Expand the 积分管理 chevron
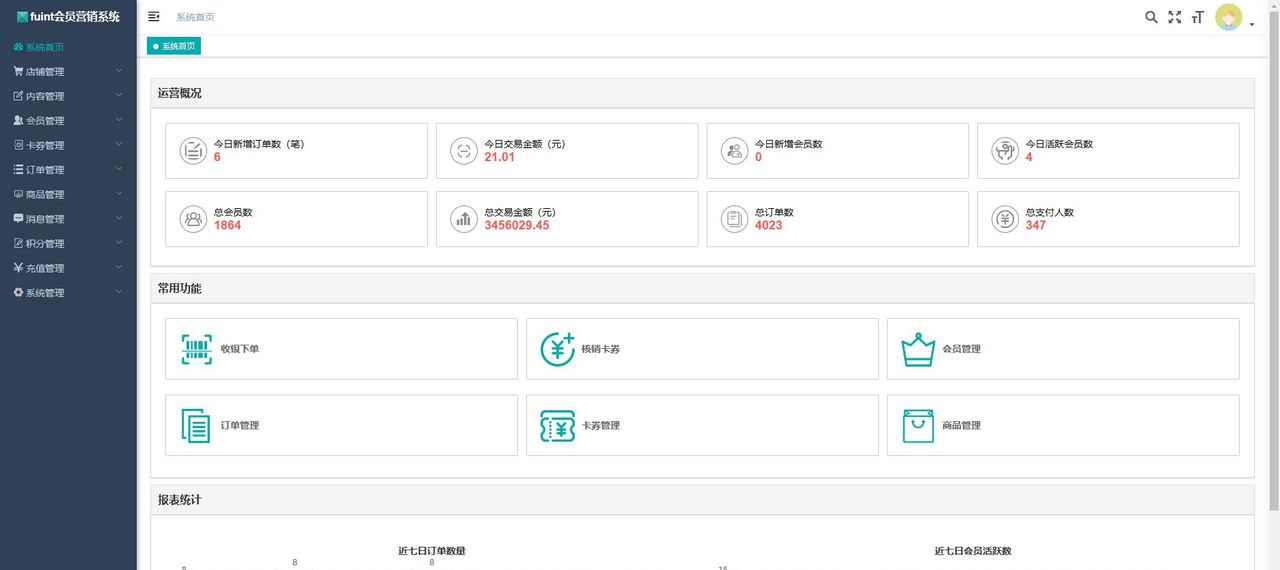 point(119,242)
